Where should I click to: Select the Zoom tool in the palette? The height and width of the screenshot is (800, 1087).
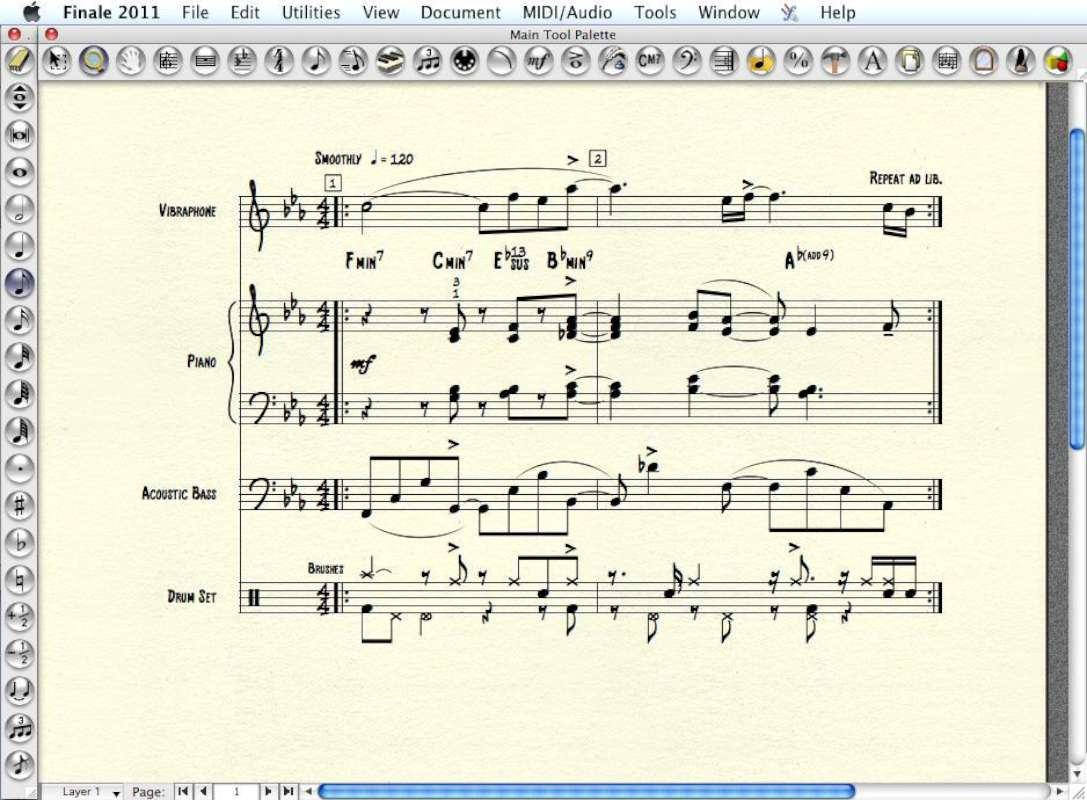[x=94, y=60]
